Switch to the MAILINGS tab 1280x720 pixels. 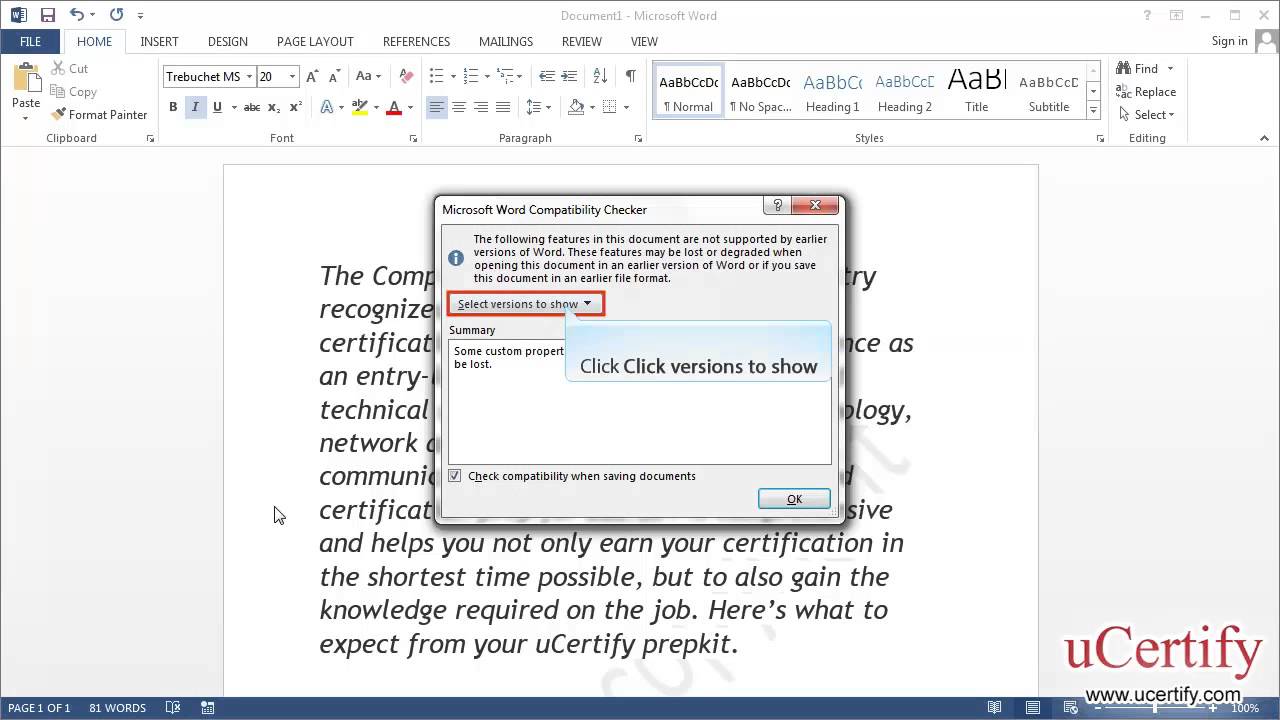506,41
